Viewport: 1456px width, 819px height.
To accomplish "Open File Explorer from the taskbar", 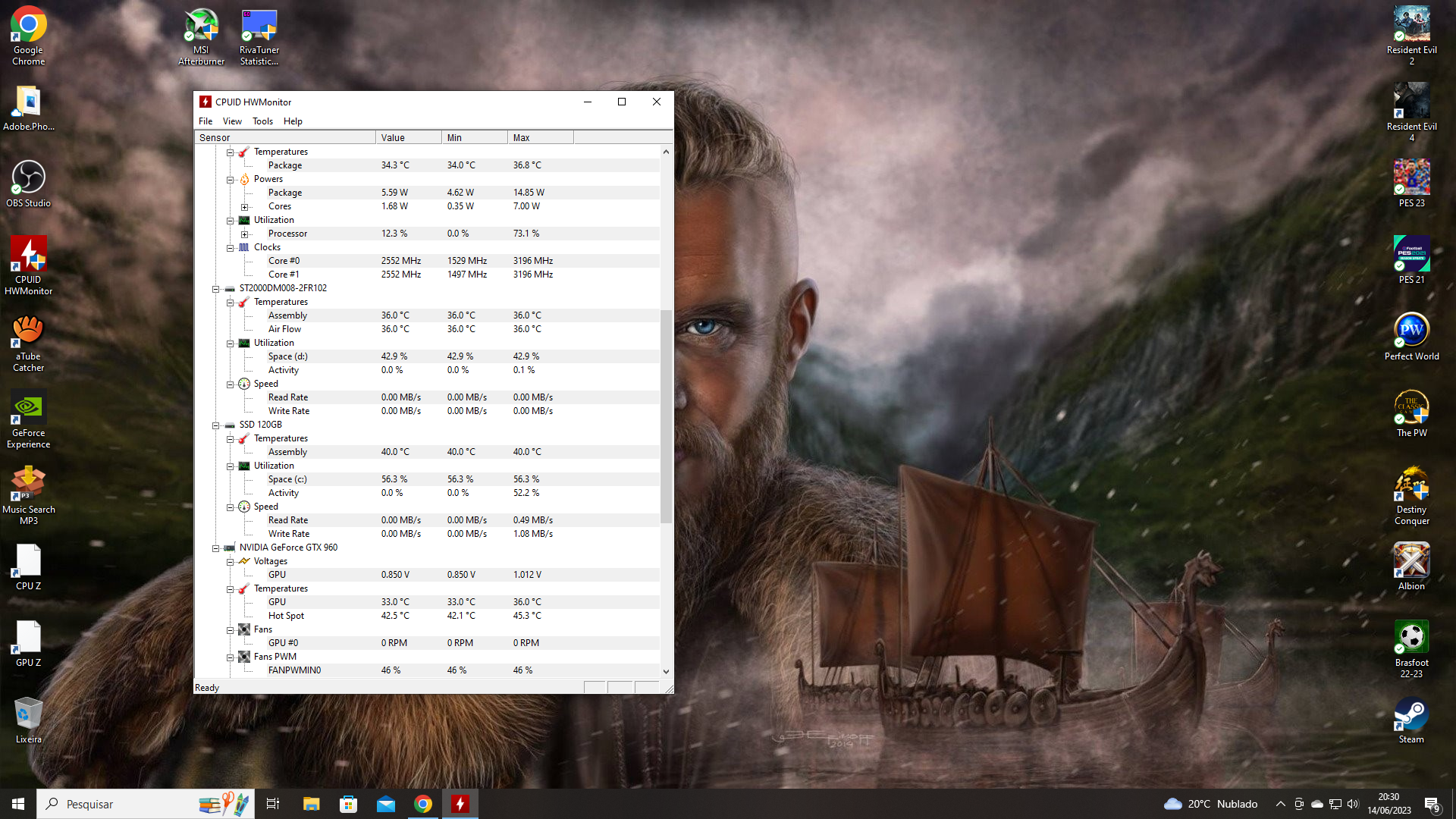I will 311,804.
